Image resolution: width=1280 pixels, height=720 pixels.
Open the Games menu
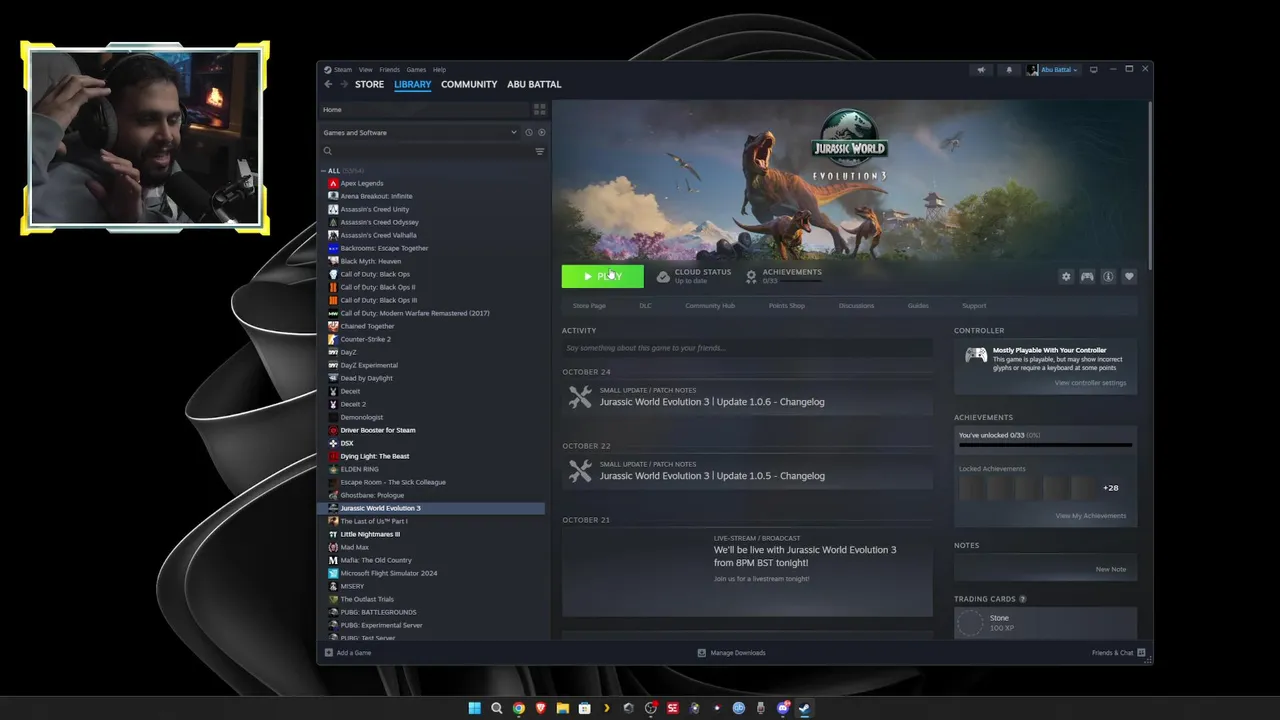416,70
